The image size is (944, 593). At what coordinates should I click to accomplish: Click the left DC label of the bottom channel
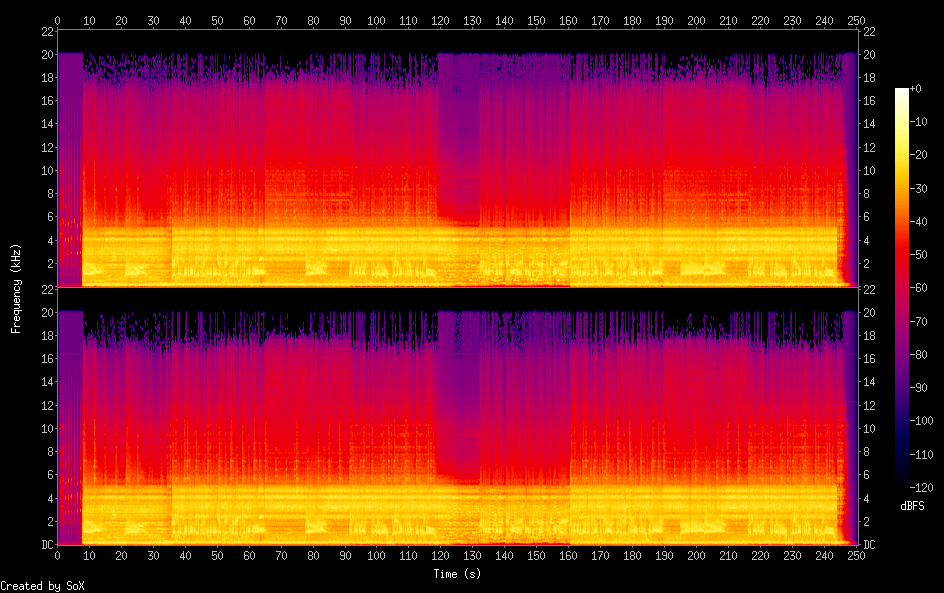click(45, 545)
